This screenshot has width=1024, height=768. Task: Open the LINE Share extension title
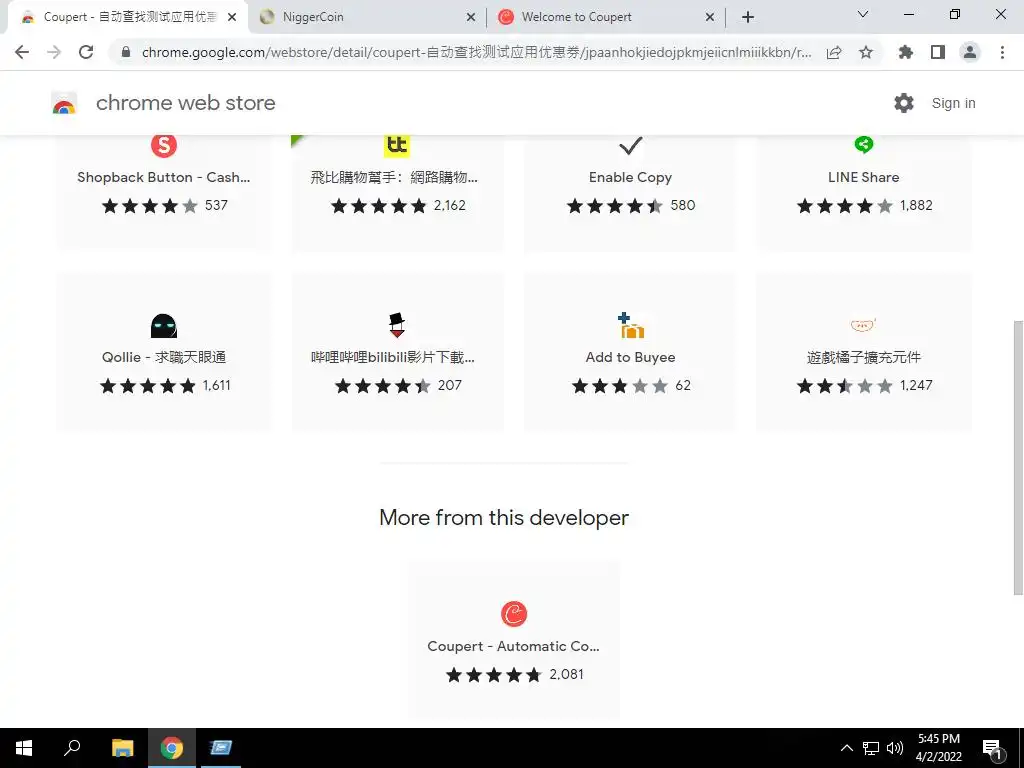coord(863,177)
